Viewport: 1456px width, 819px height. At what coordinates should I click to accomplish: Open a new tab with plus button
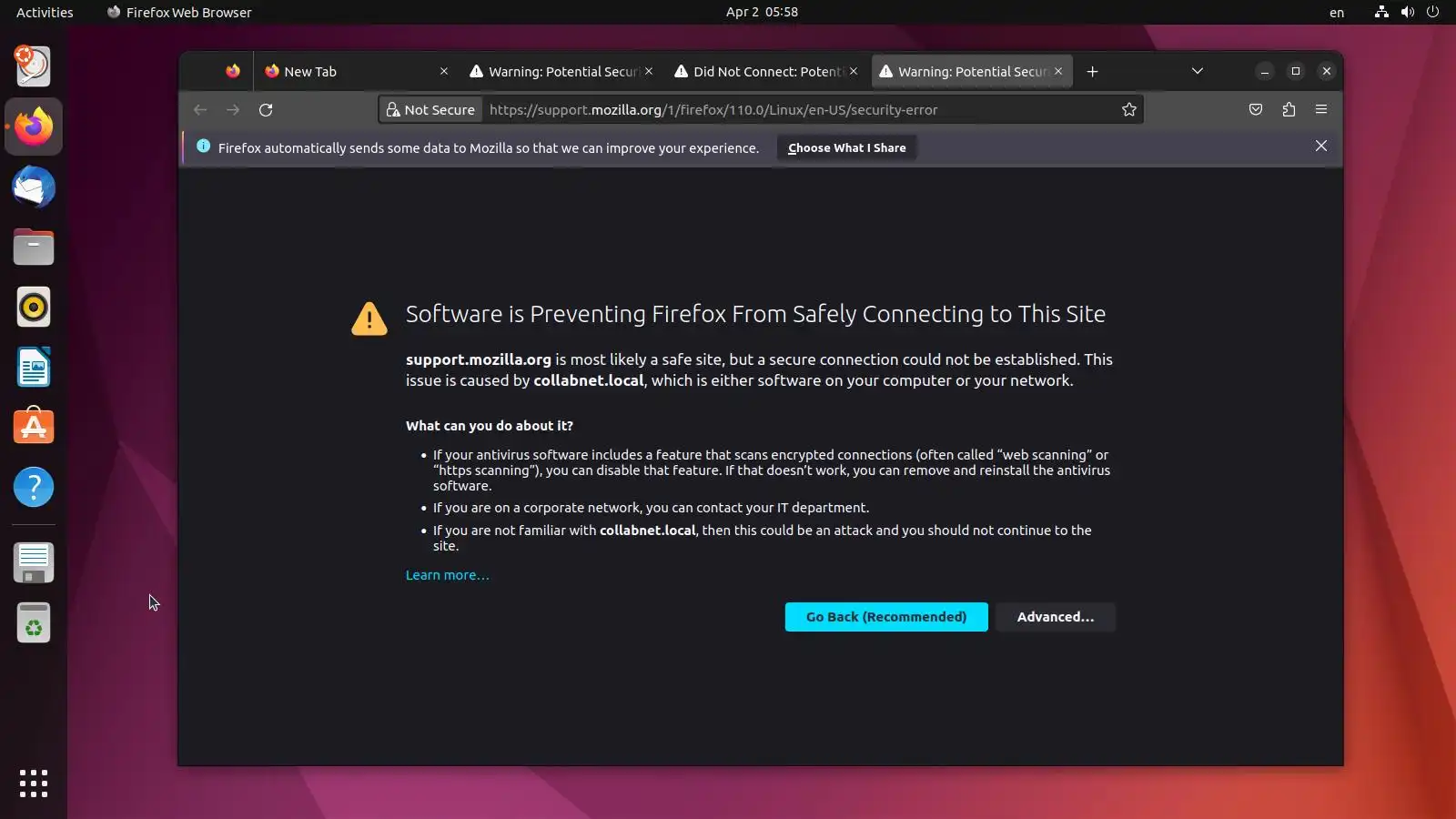click(1092, 71)
